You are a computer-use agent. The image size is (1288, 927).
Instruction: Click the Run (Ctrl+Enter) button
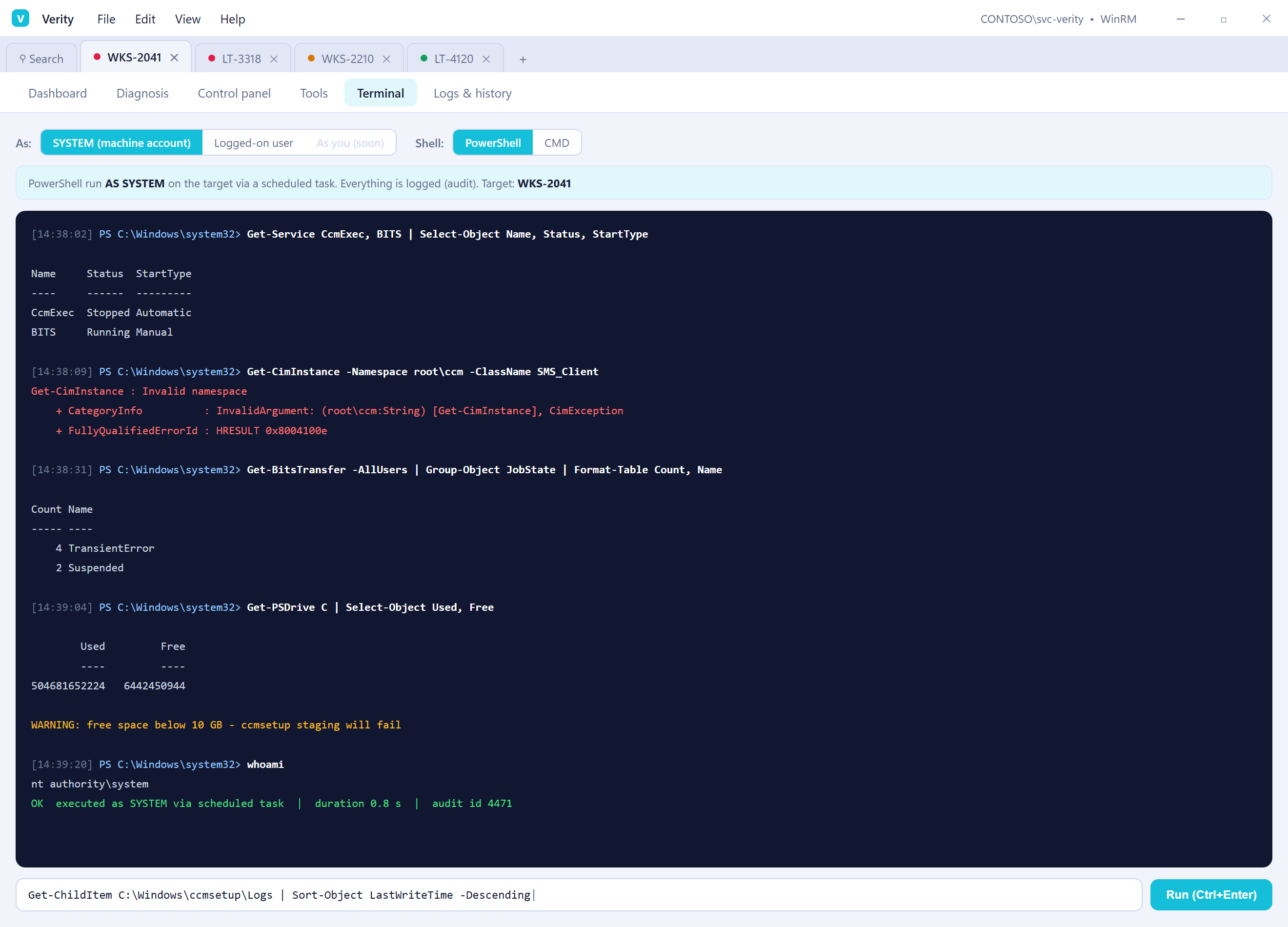(1211, 895)
